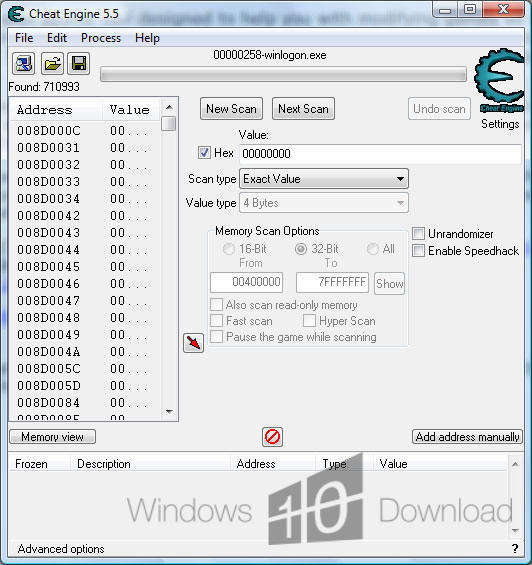Click the Show button
Image resolution: width=532 pixels, height=565 pixels.
point(389,284)
